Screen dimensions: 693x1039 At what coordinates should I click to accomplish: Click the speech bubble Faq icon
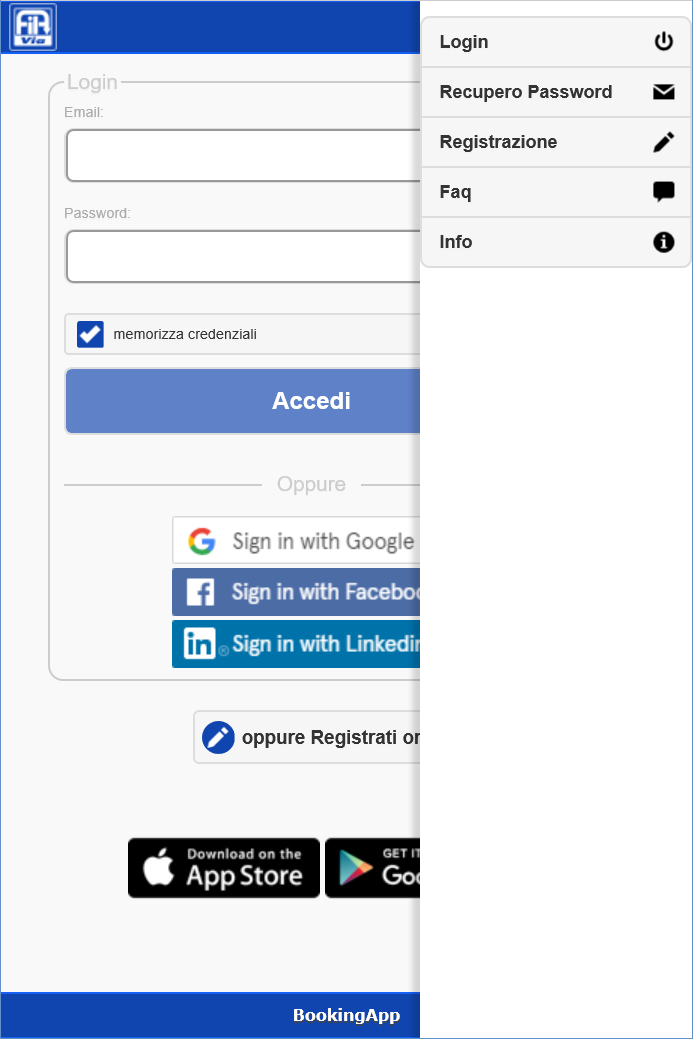[664, 192]
